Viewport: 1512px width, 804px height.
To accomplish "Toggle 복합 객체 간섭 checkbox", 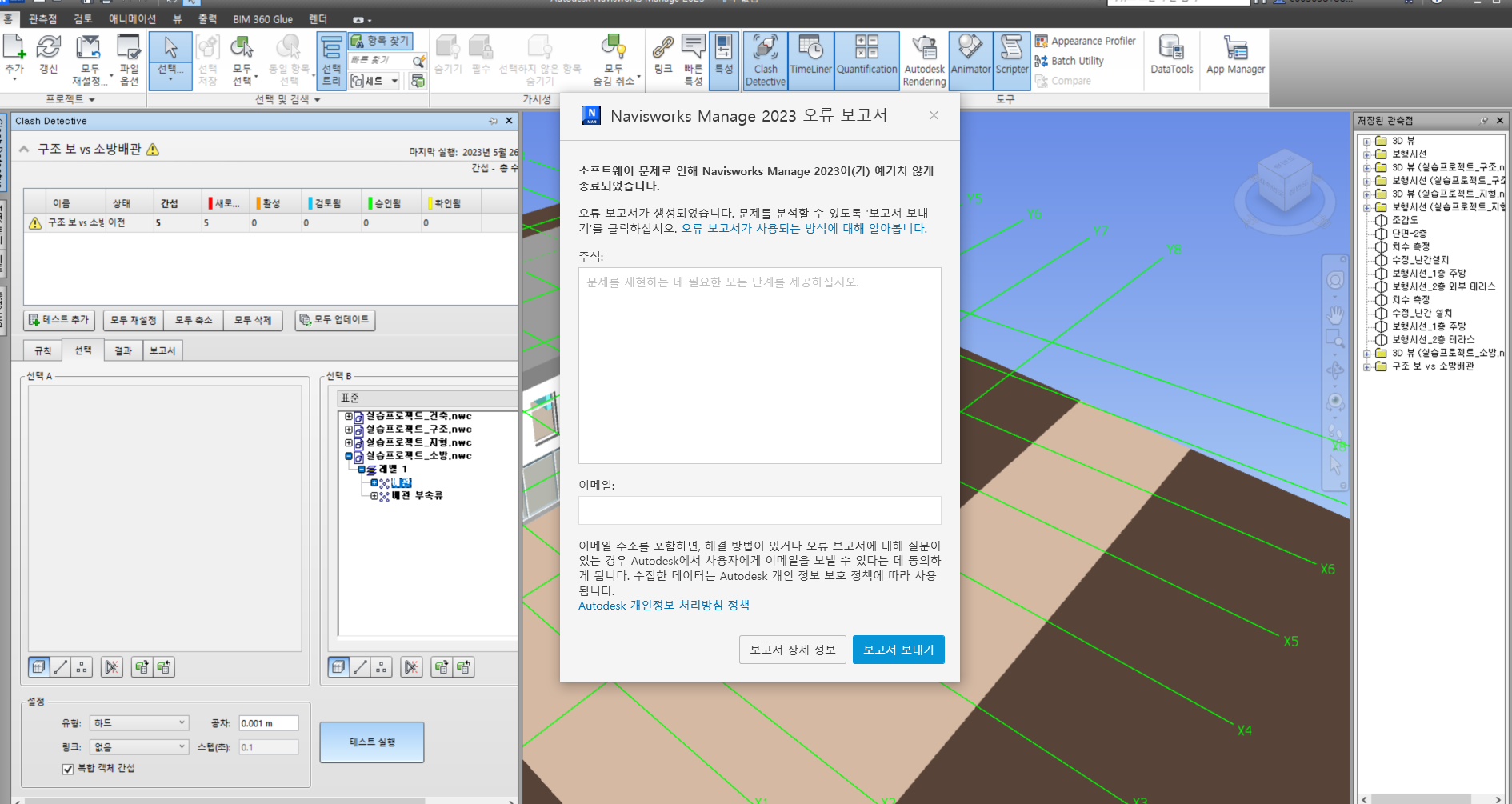I will 68,769.
